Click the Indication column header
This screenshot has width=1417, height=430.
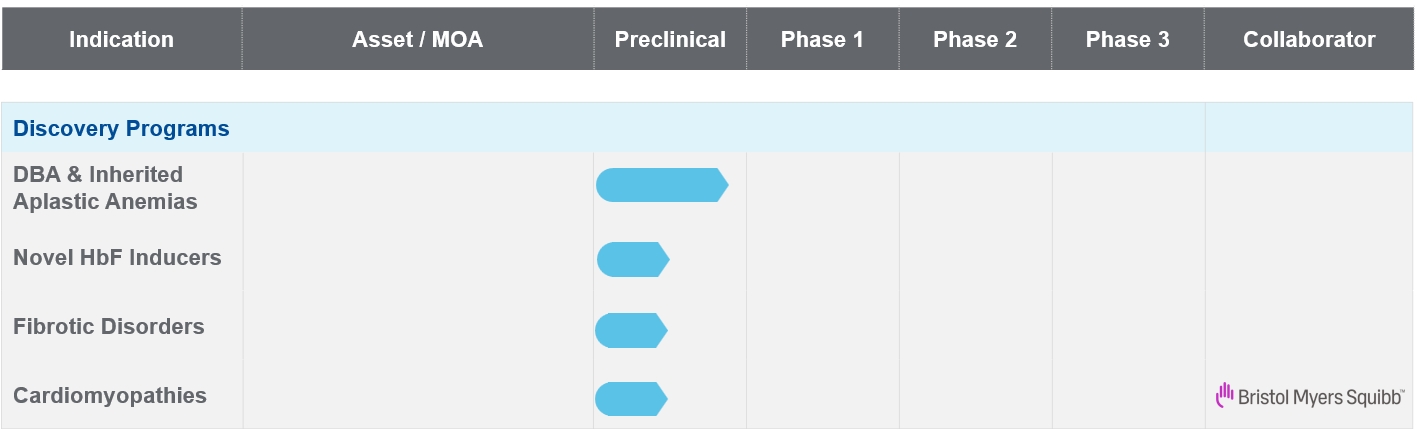click(121, 40)
